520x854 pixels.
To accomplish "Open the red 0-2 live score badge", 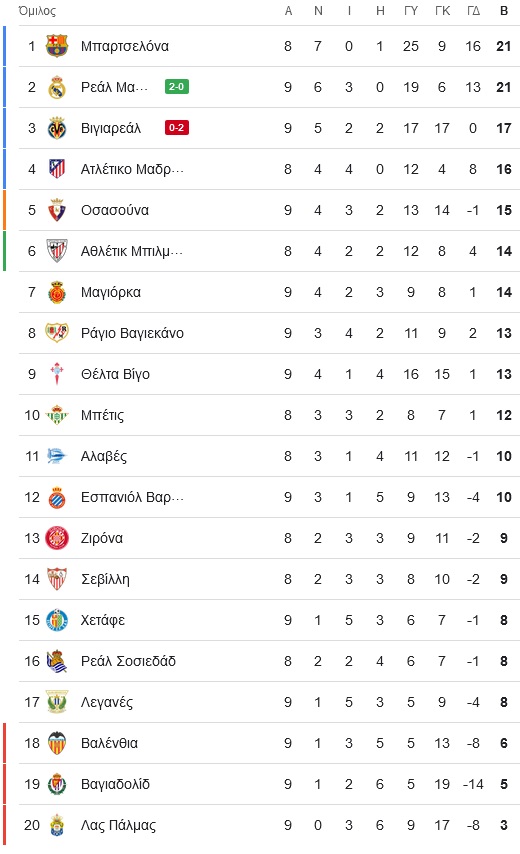I will [x=176, y=127].
